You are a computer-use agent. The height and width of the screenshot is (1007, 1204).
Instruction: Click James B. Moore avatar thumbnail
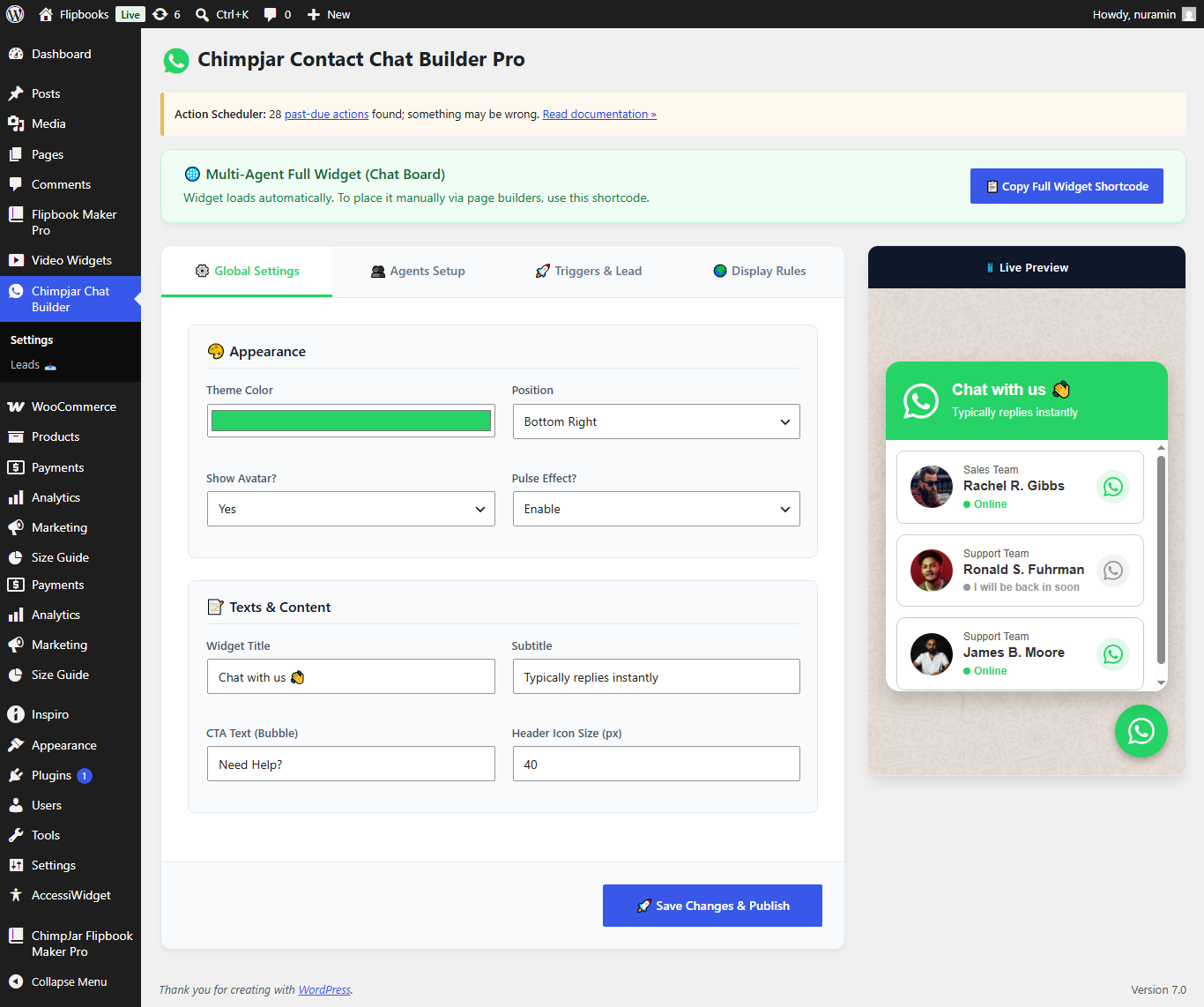pyautogui.click(x=932, y=654)
